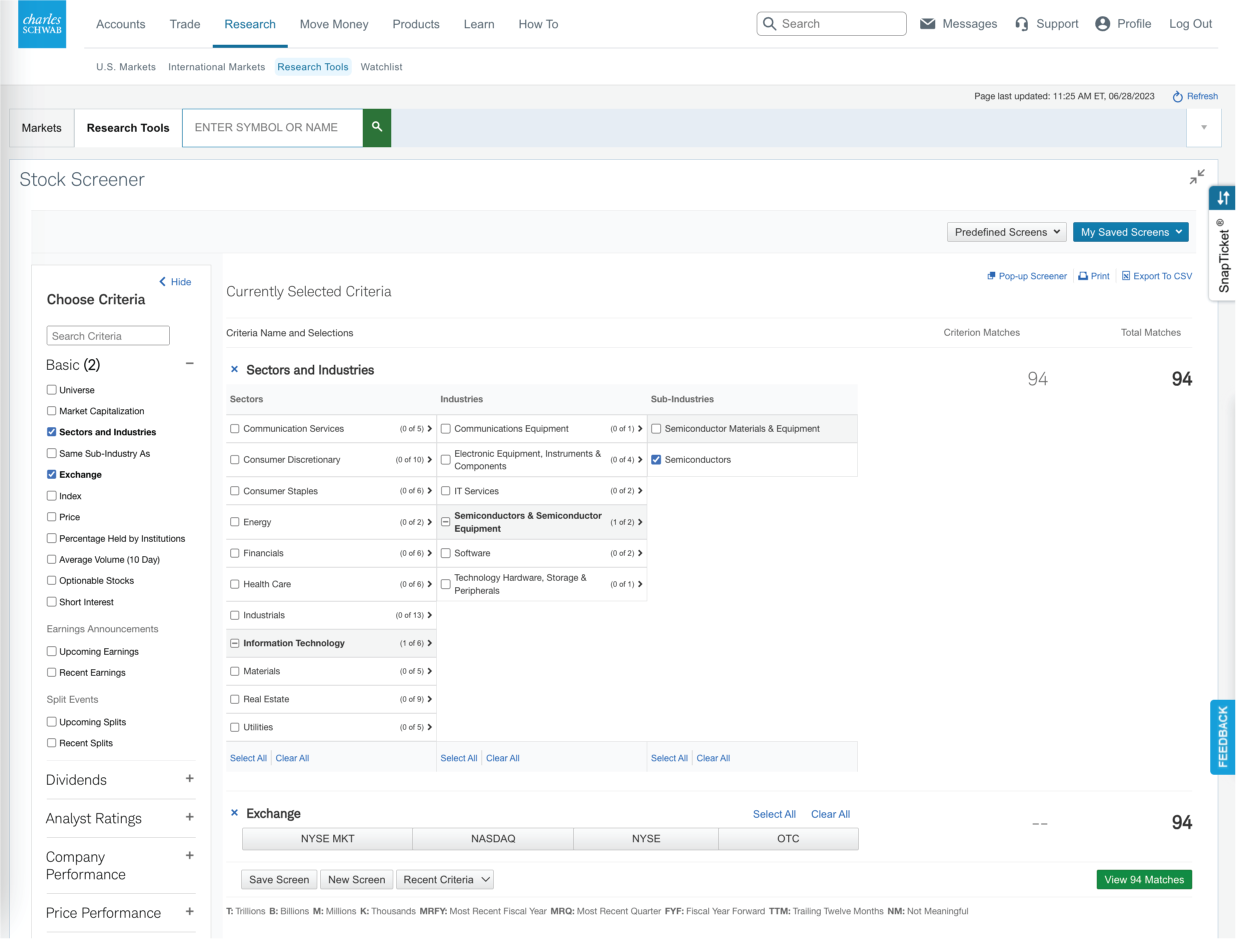
Task: Click New Screen button
Action: (357, 880)
